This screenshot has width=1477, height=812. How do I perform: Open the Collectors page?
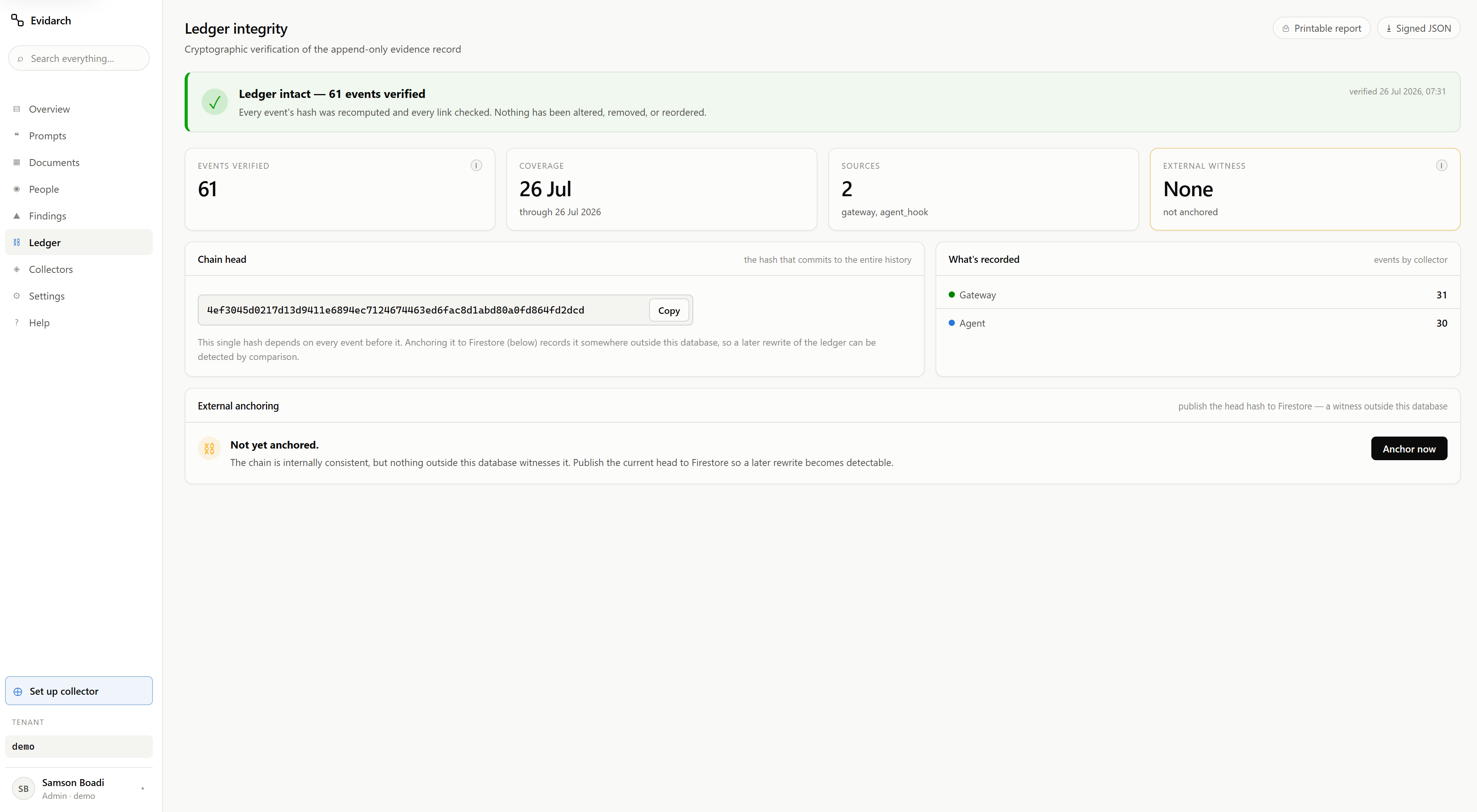(79, 269)
